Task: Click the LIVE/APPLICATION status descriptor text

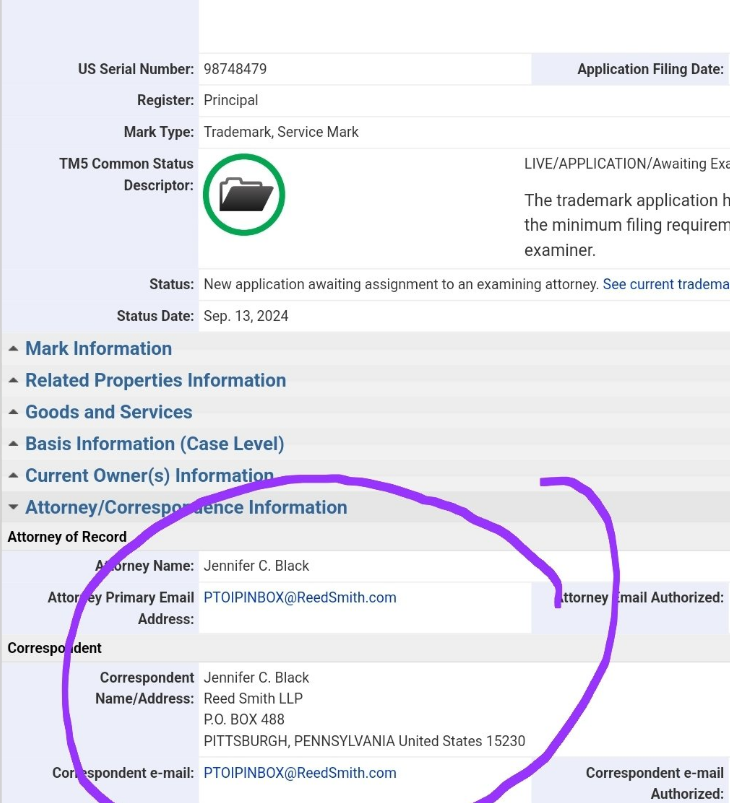Action: click(x=626, y=164)
